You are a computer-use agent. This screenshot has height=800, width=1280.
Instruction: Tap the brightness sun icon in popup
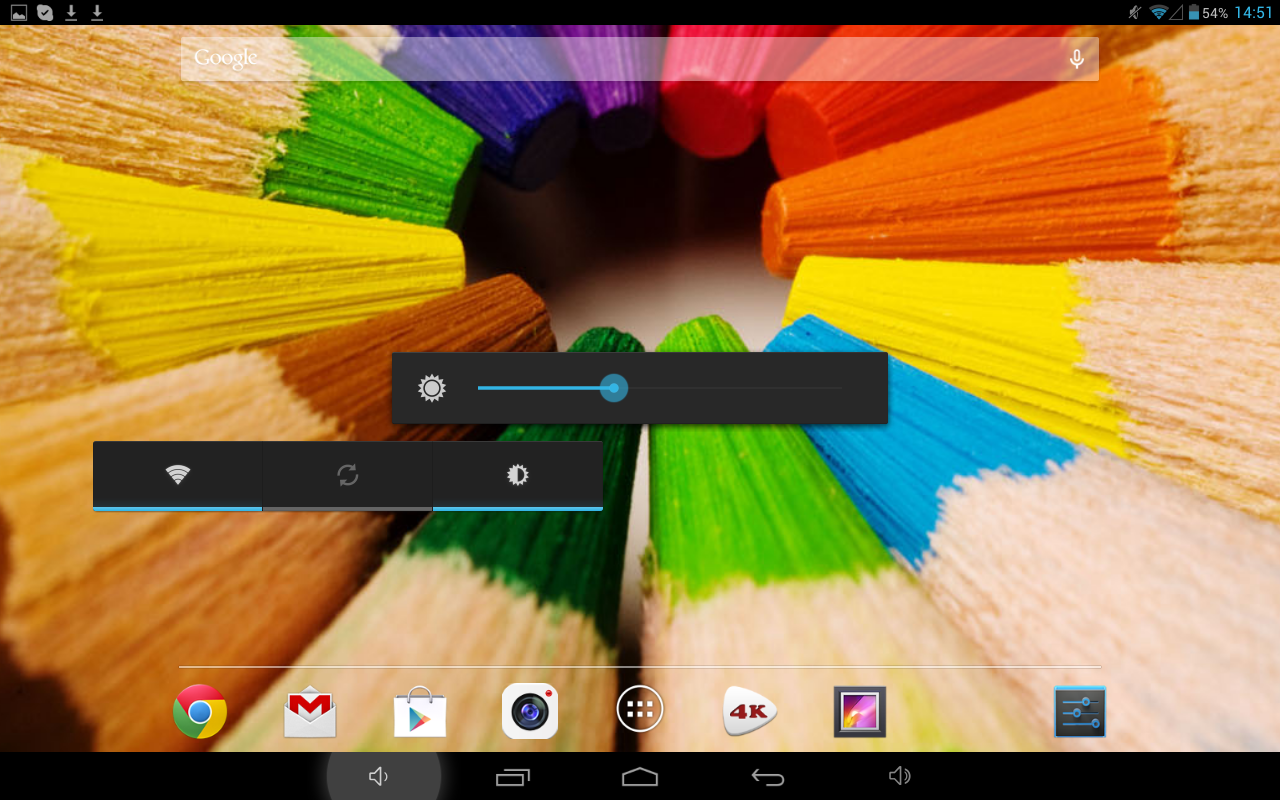pyautogui.click(x=432, y=388)
